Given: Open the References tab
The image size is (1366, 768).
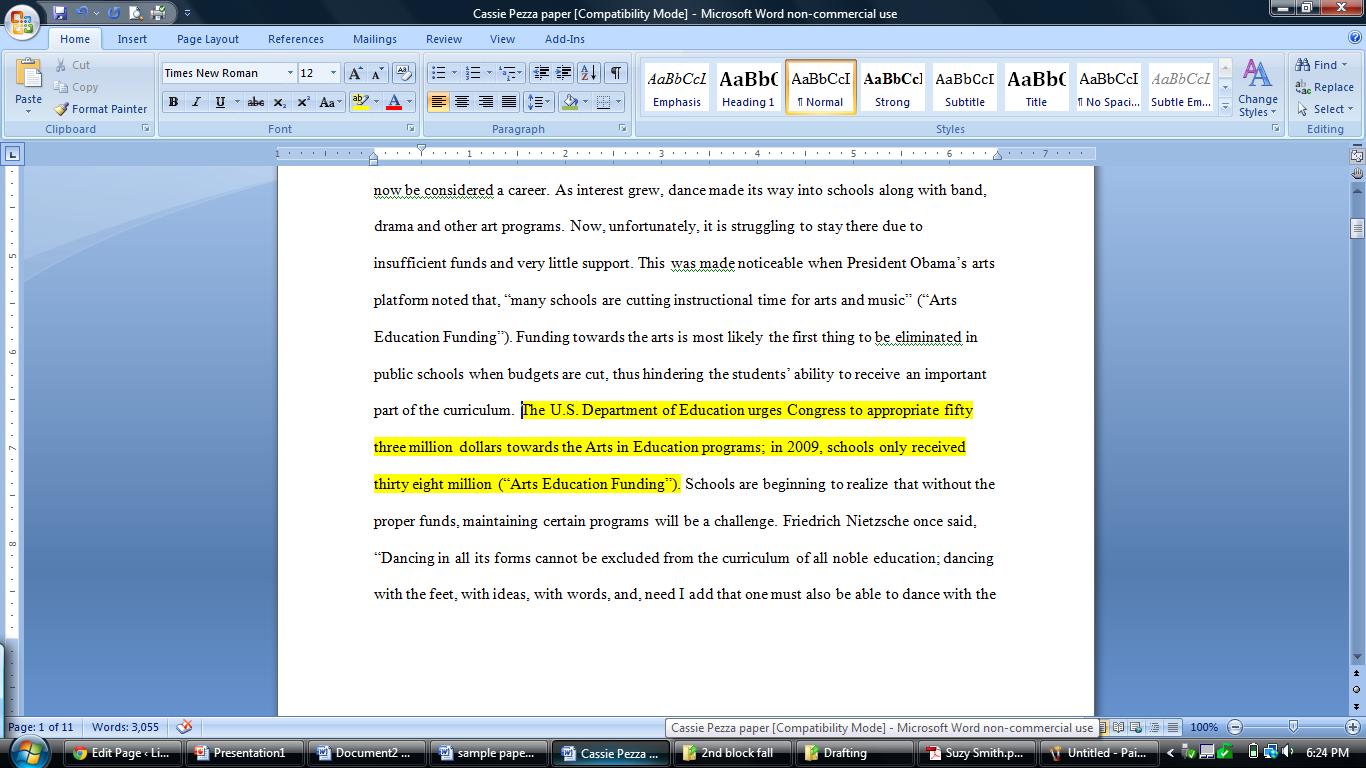Looking at the screenshot, I should (295, 39).
